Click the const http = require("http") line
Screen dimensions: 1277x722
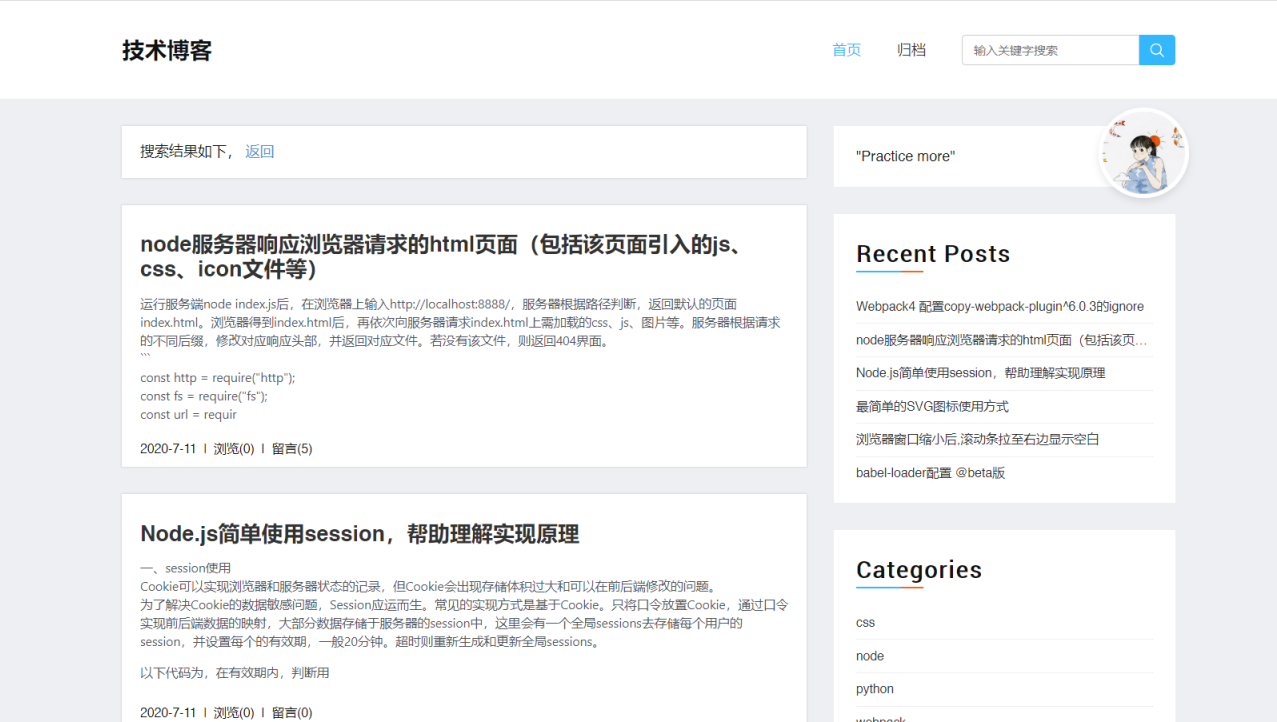[218, 378]
